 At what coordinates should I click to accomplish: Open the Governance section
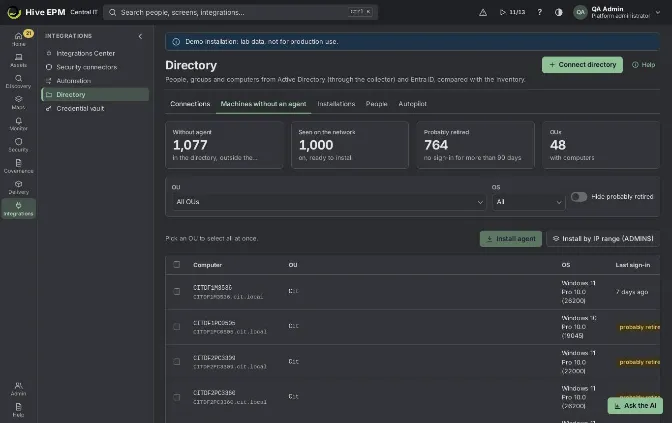pyautogui.click(x=18, y=166)
